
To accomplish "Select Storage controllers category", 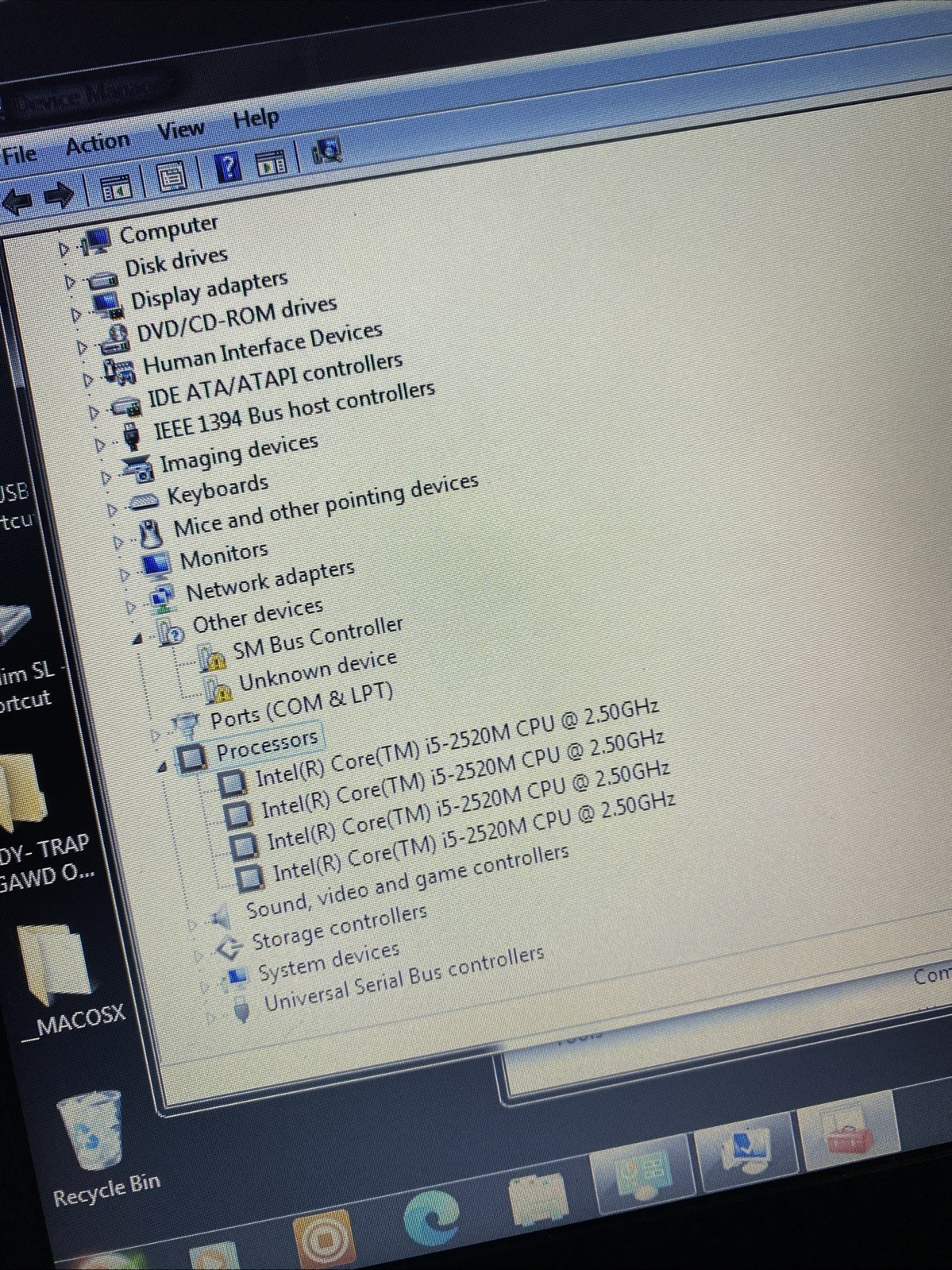I will (339, 927).
